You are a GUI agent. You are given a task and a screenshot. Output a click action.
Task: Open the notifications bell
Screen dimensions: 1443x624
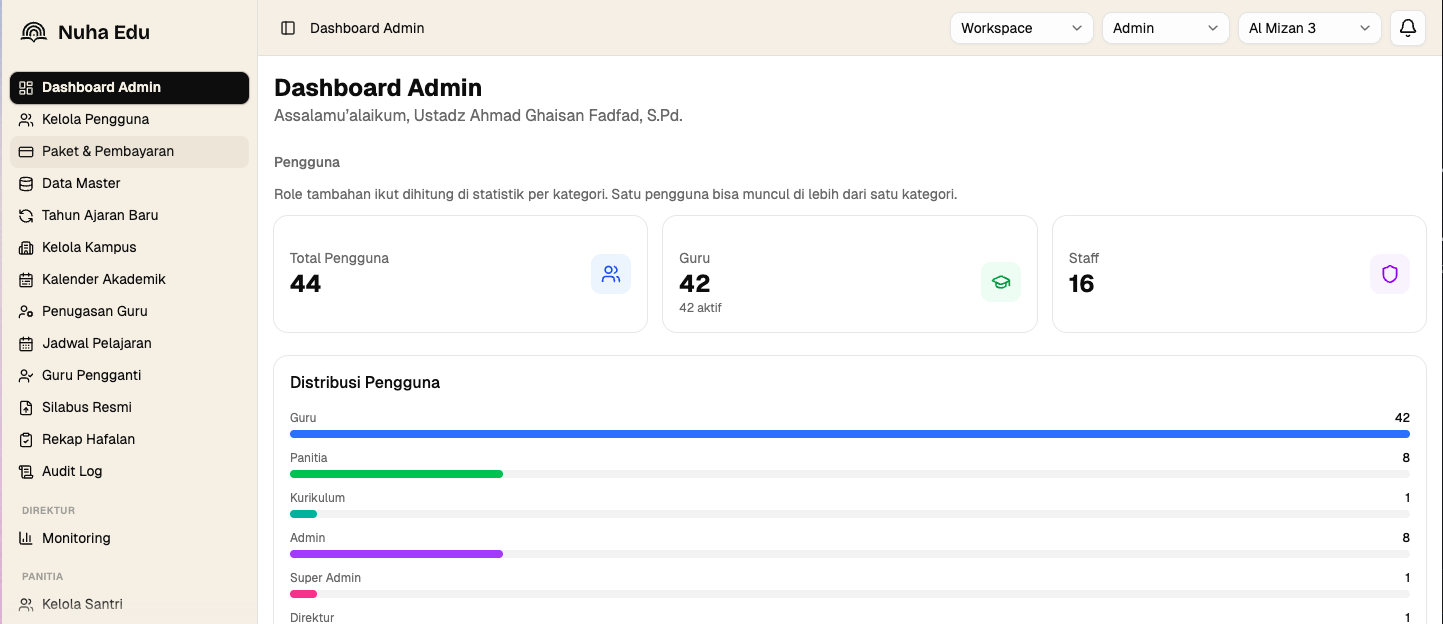click(1408, 28)
